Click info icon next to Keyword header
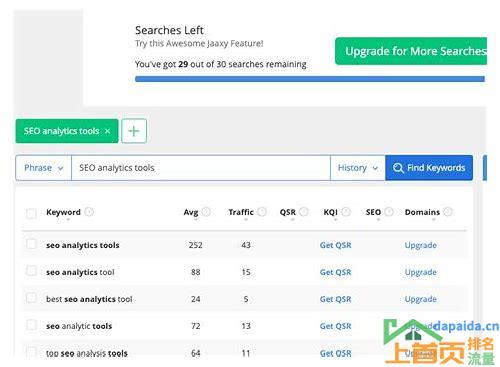 coord(89,212)
